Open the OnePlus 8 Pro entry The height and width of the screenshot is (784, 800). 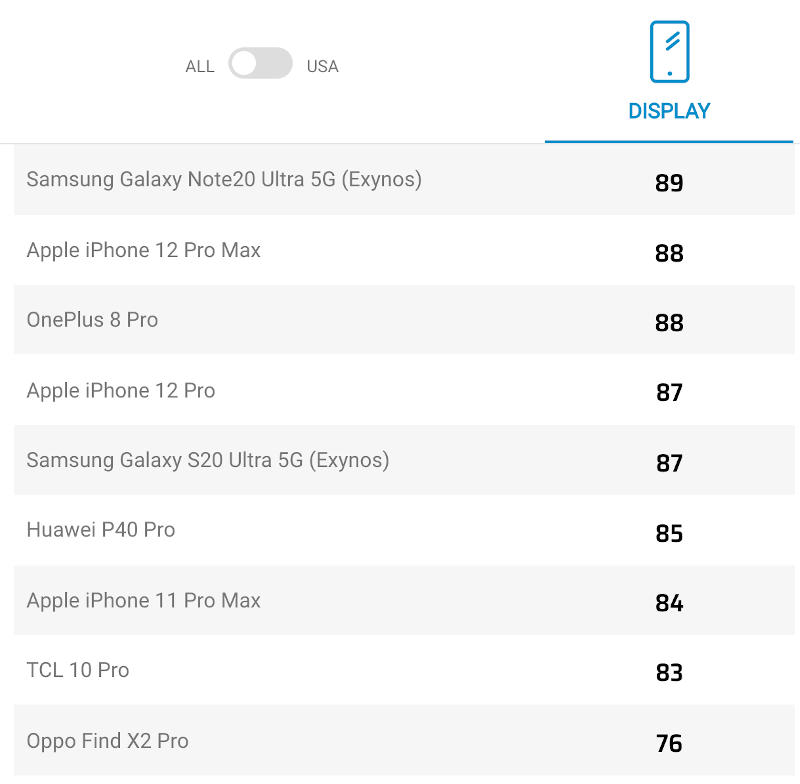tap(92, 320)
